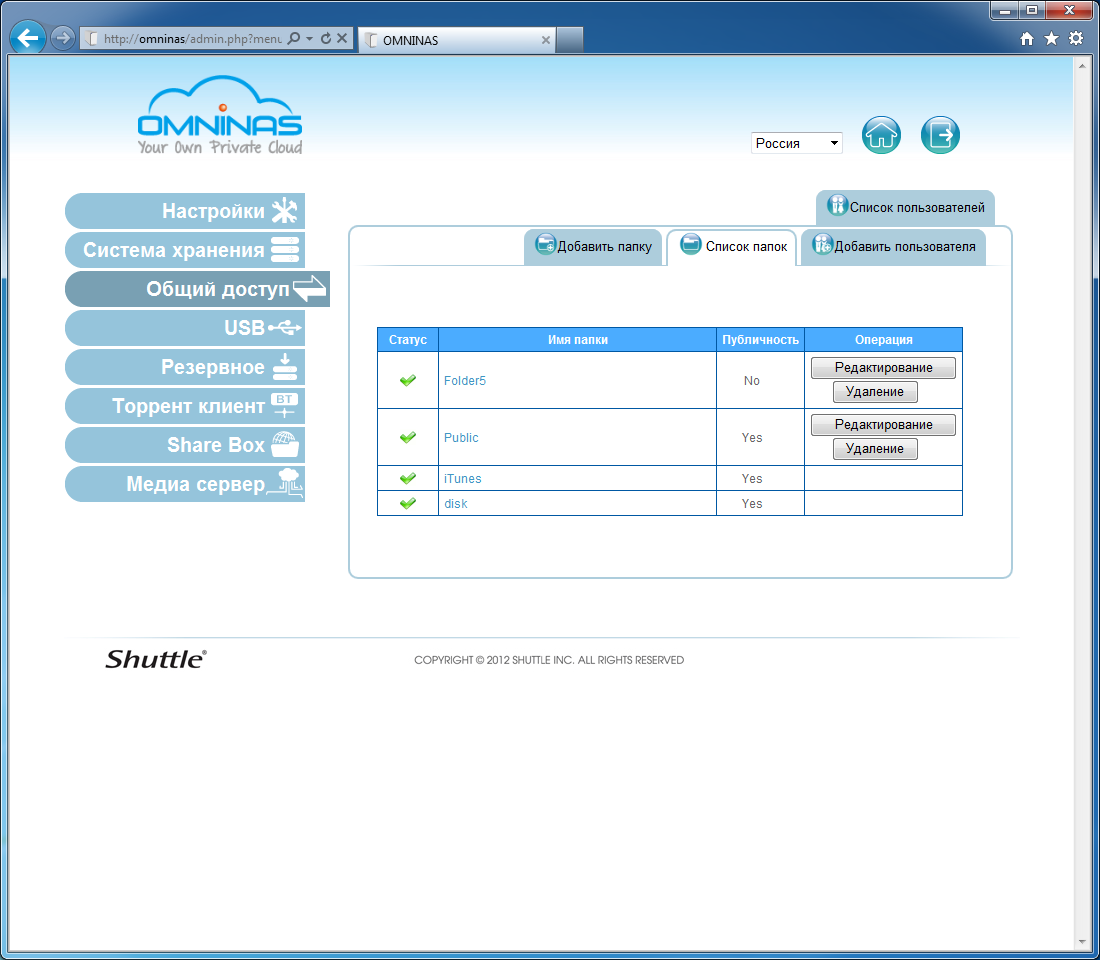
Task: Click the Публичность column header
Action: (x=760, y=340)
